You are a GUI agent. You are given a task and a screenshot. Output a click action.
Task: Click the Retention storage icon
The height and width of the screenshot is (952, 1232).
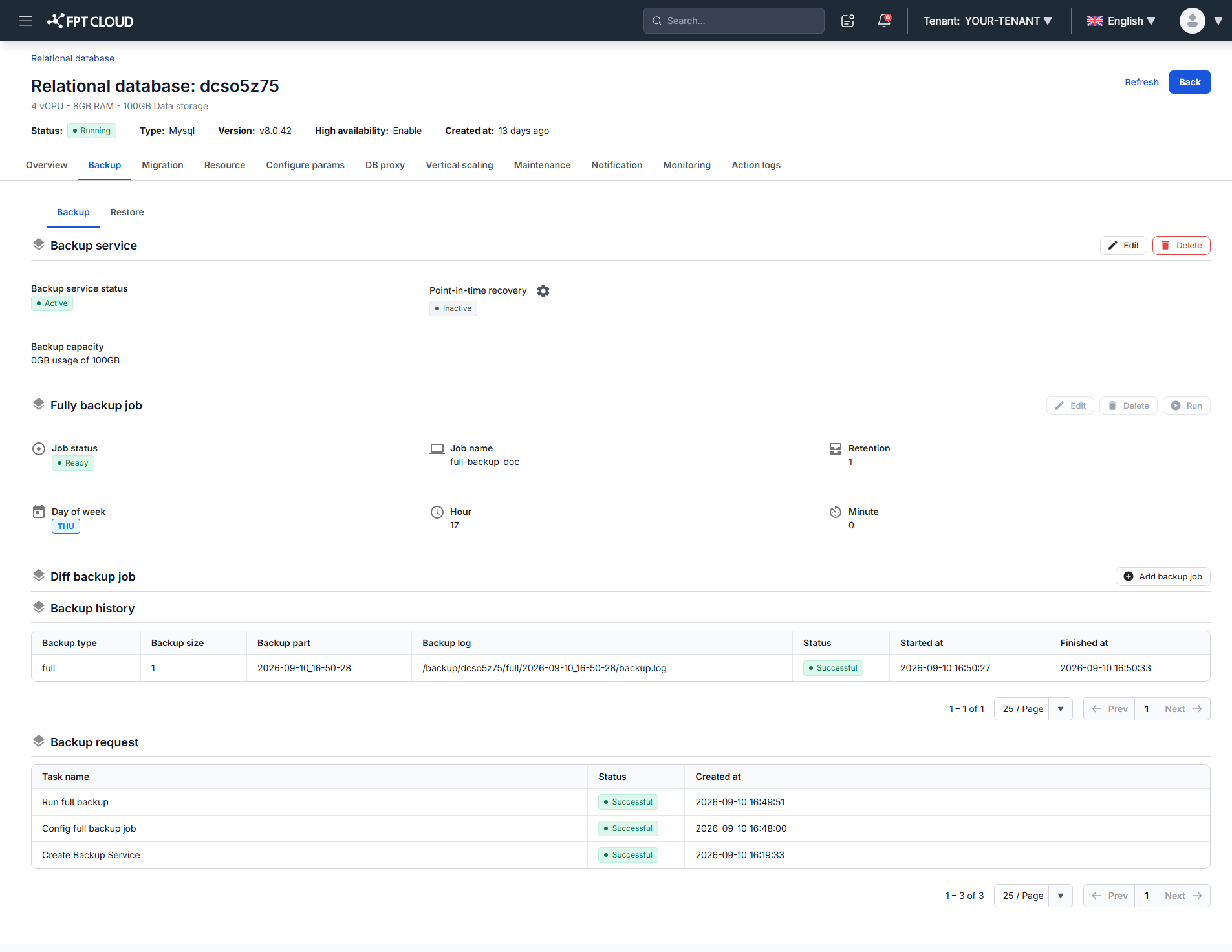click(x=836, y=449)
